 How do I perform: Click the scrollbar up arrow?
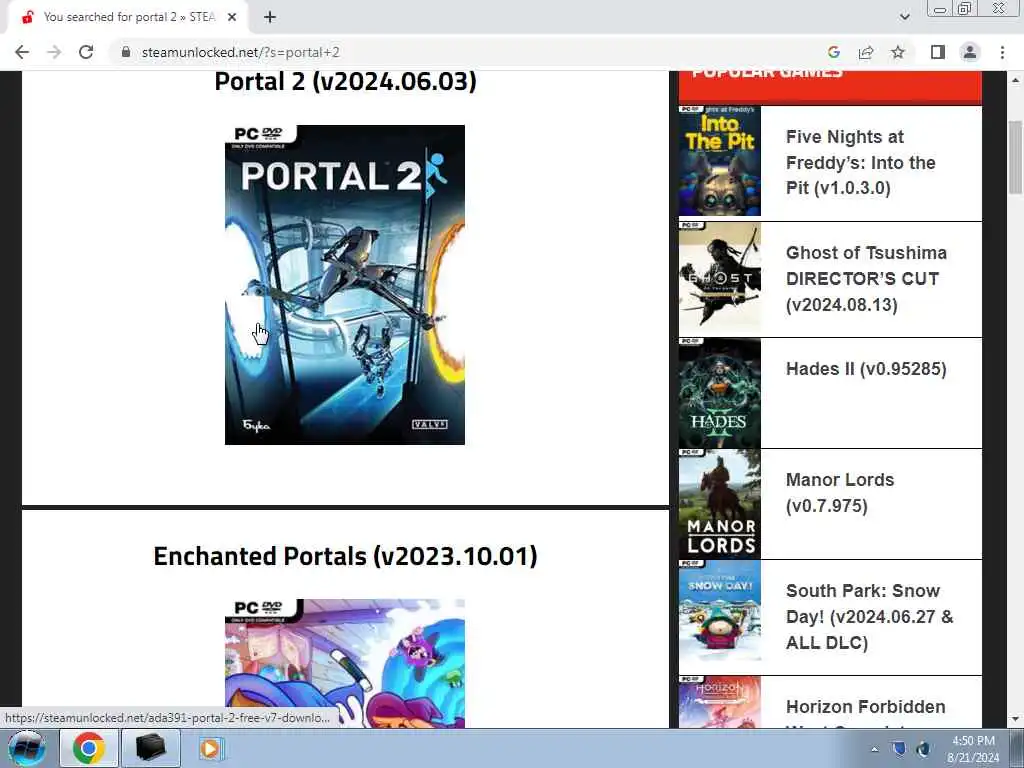(x=1015, y=80)
